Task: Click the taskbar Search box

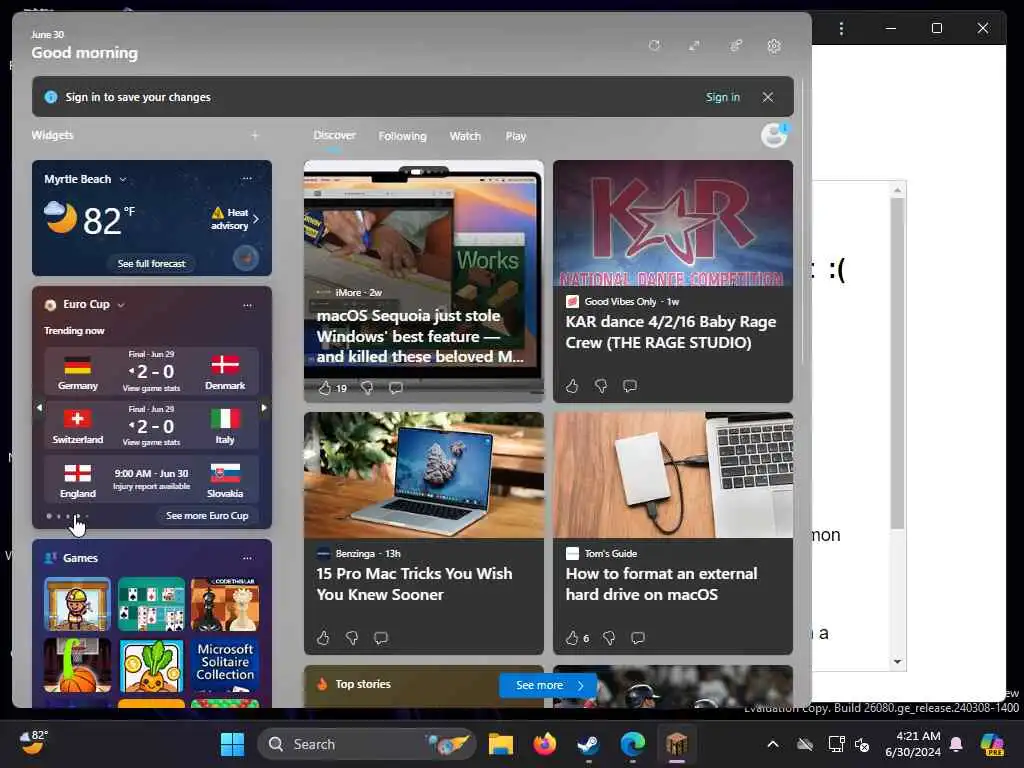Action: (x=366, y=744)
